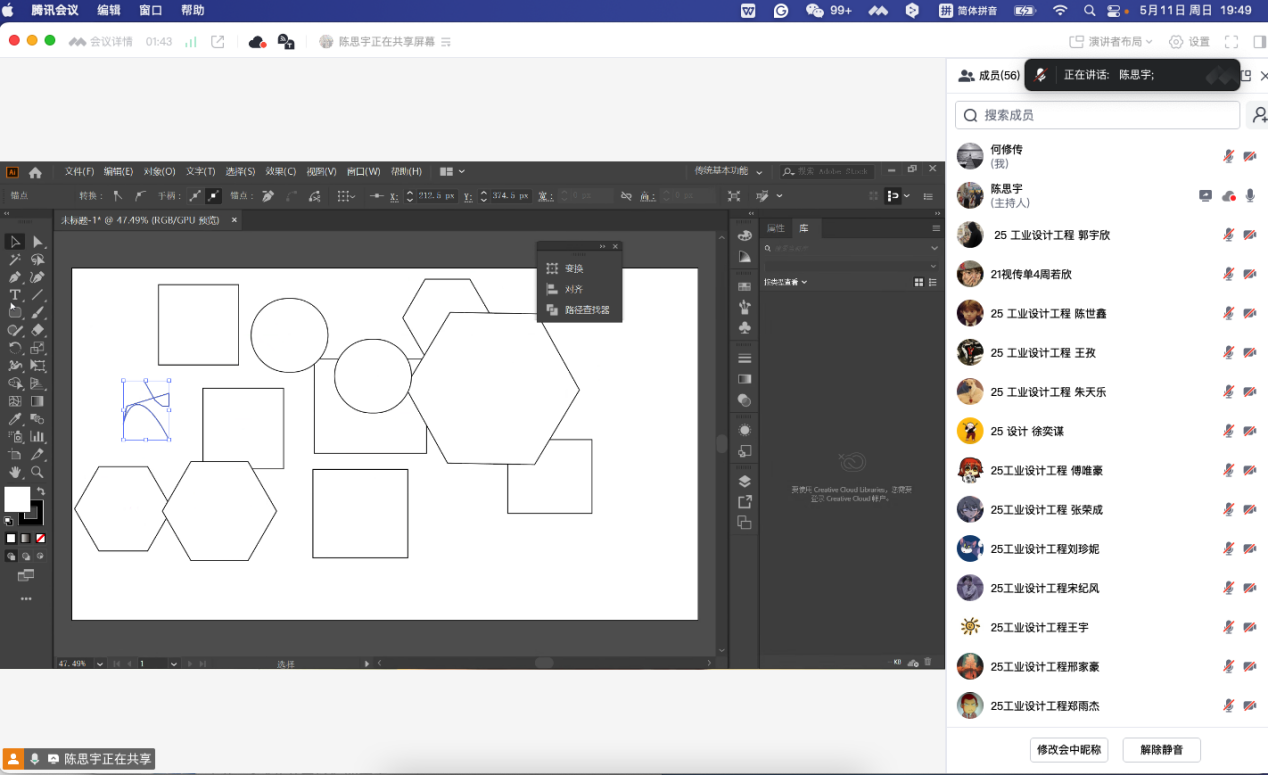Open zoom level dropdown at 47.49%
1268x775 pixels.
(x=99, y=663)
